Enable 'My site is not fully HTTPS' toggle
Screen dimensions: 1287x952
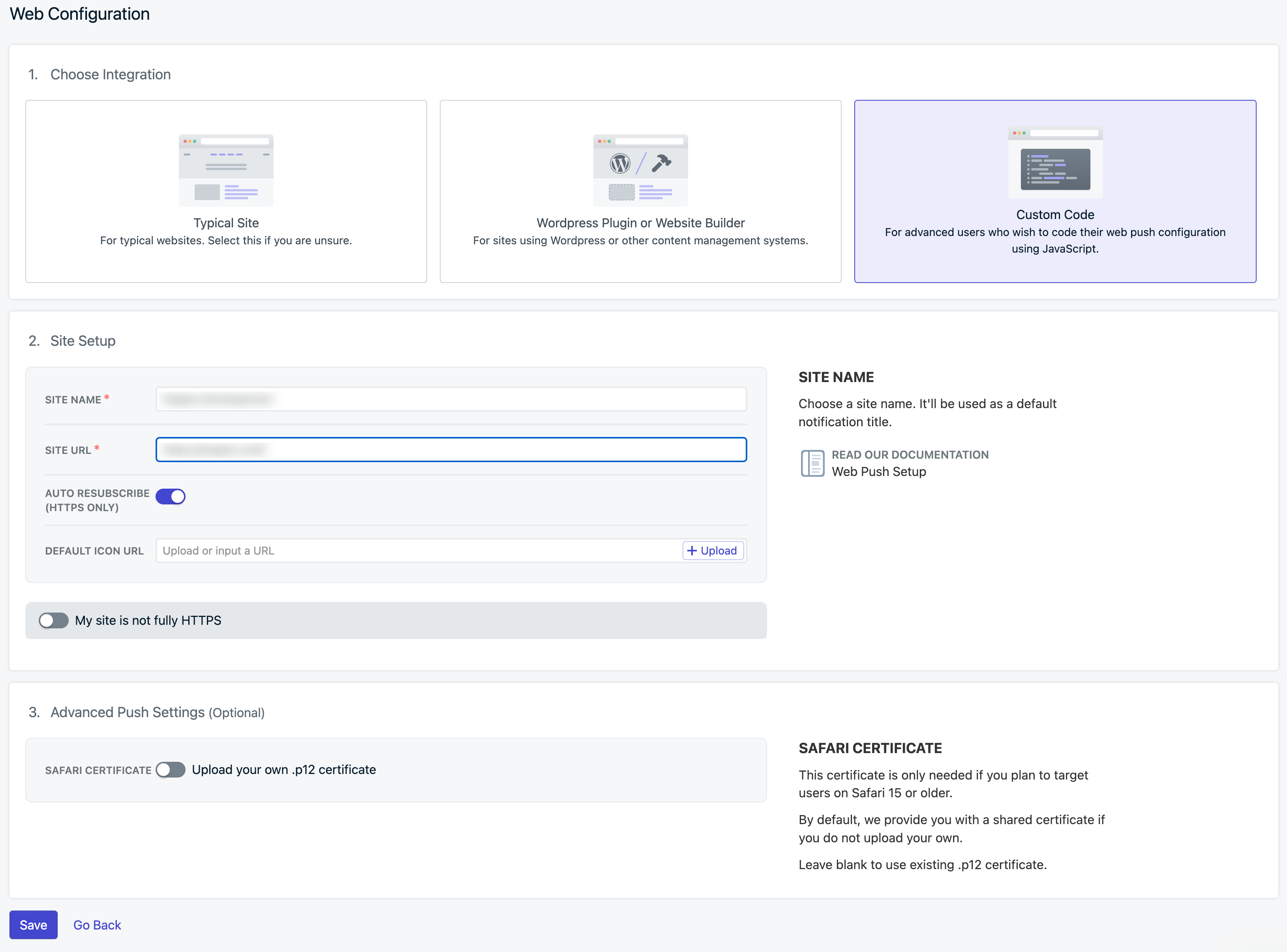54,620
